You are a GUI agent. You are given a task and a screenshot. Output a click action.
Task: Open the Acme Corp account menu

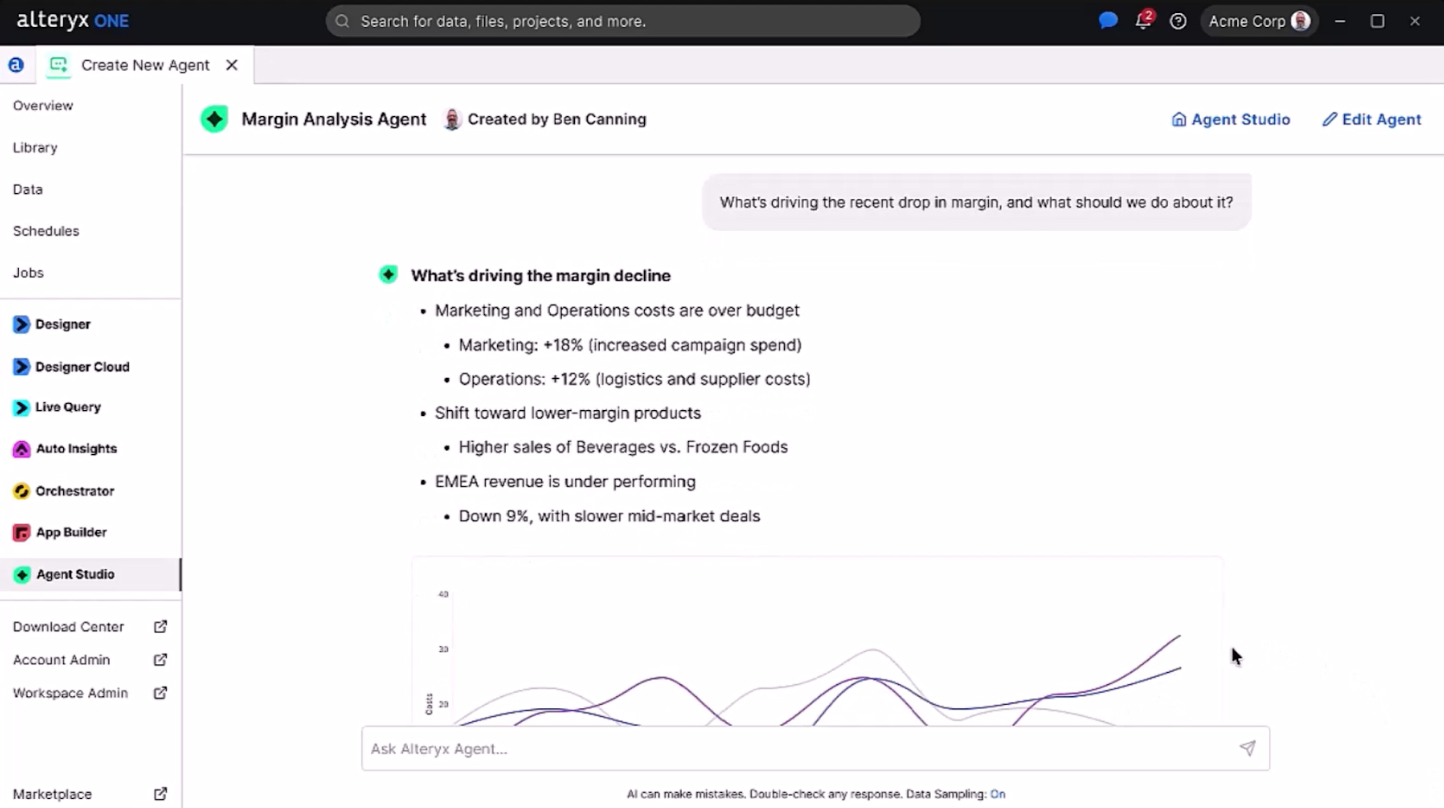point(1259,21)
